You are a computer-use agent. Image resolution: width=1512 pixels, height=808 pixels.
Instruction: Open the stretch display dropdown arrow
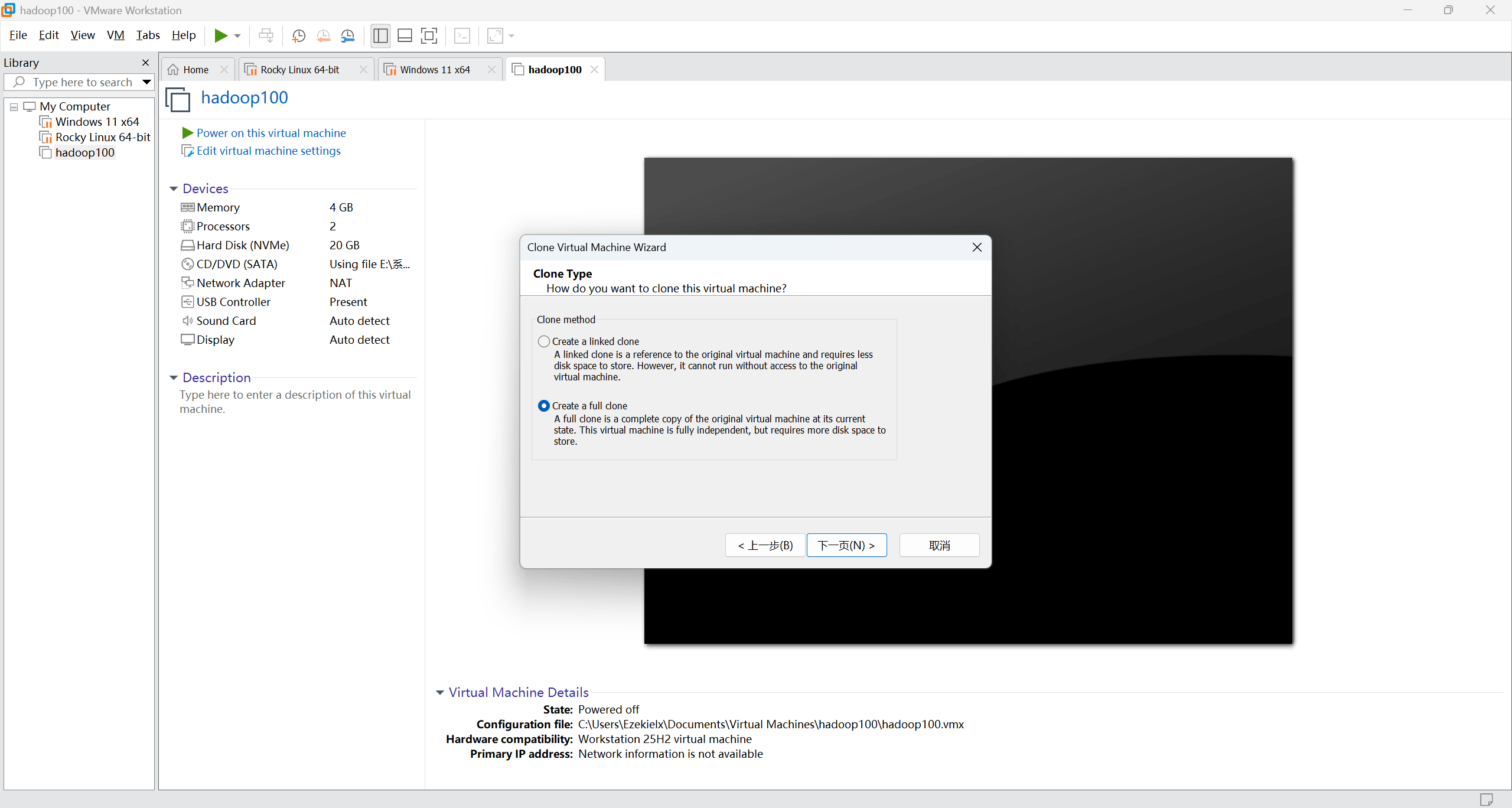pos(511,36)
